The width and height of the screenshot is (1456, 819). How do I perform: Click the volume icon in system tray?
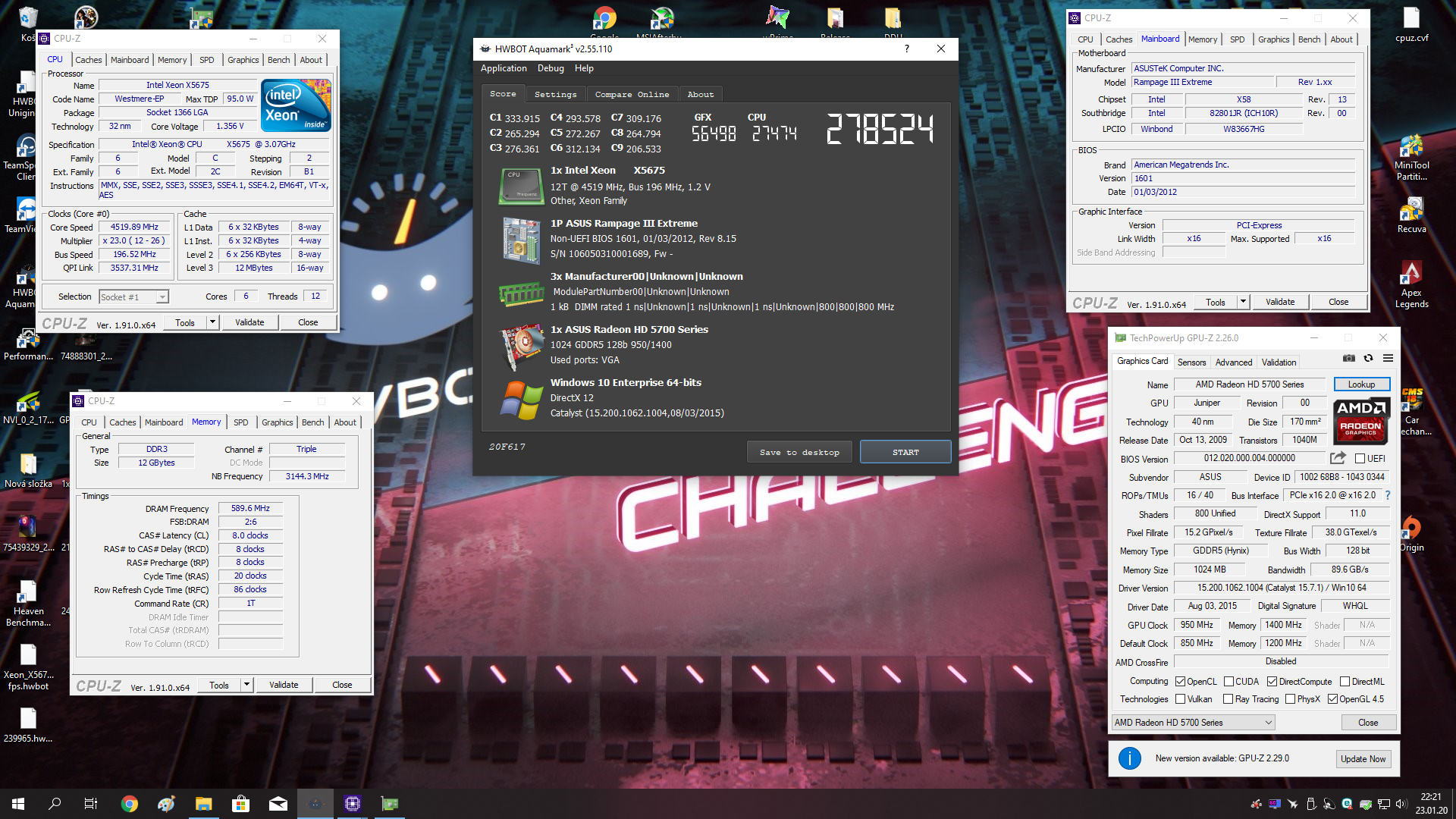point(1401,804)
